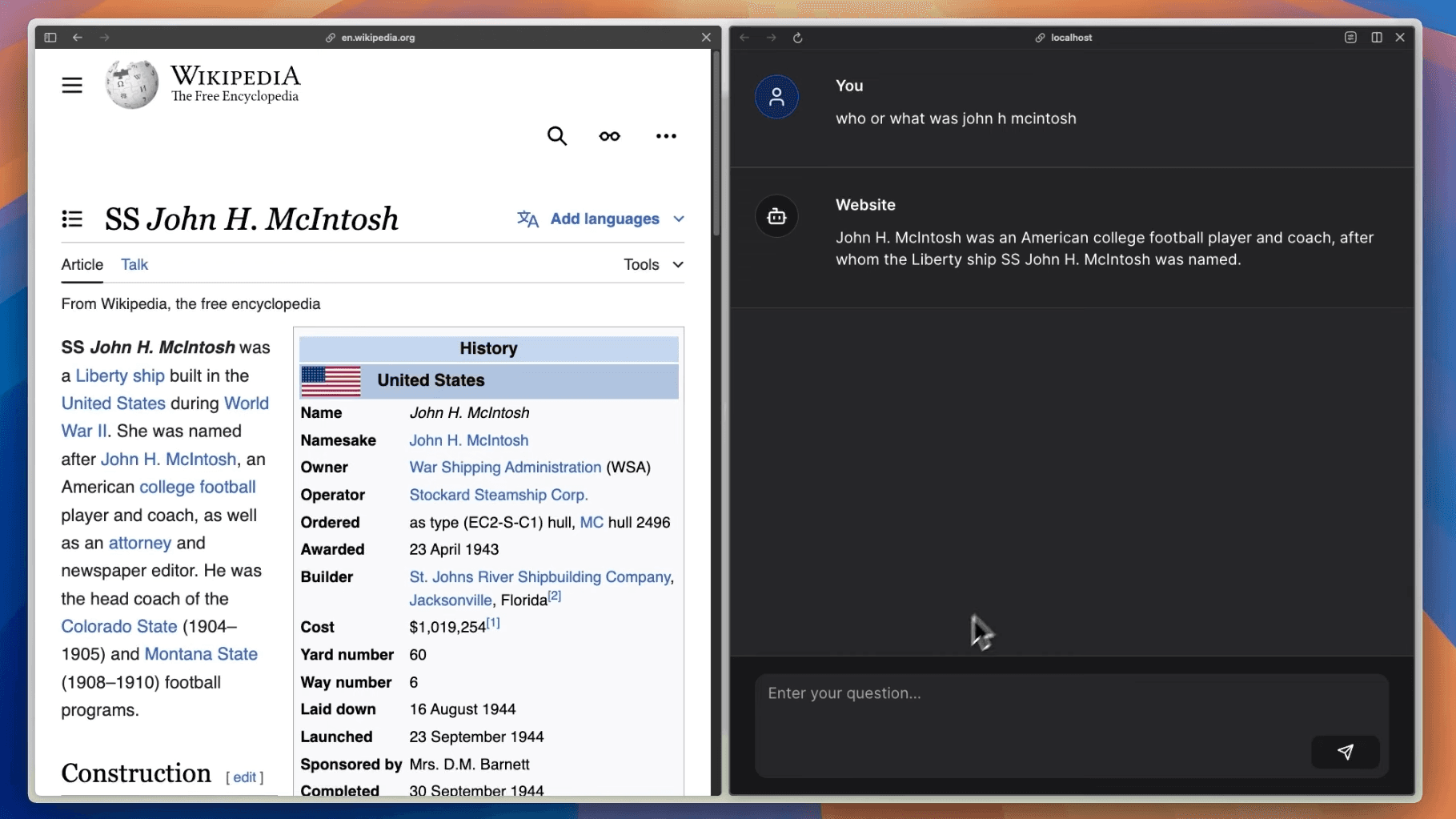1456x819 pixels.
Task: Click the SS John H. McIntosh page title
Action: 251,219
